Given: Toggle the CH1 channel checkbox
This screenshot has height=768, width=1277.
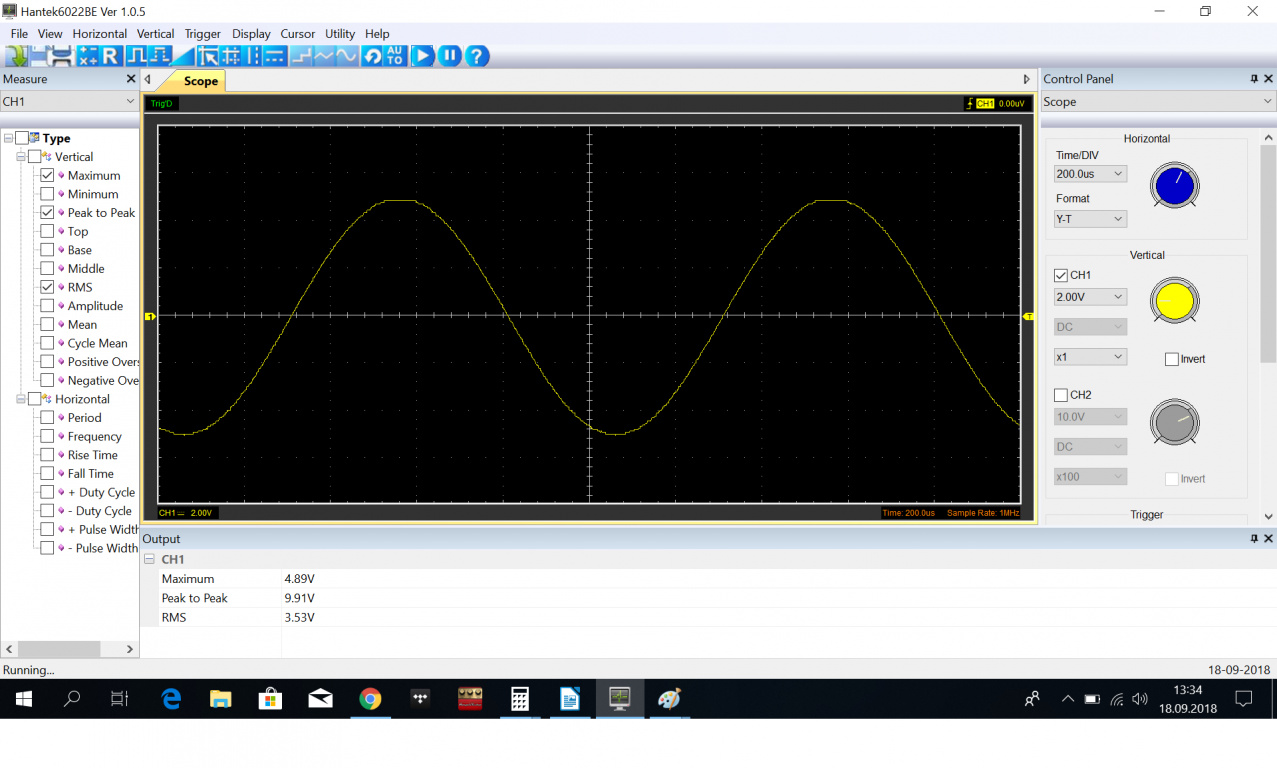Looking at the screenshot, I should (1061, 275).
